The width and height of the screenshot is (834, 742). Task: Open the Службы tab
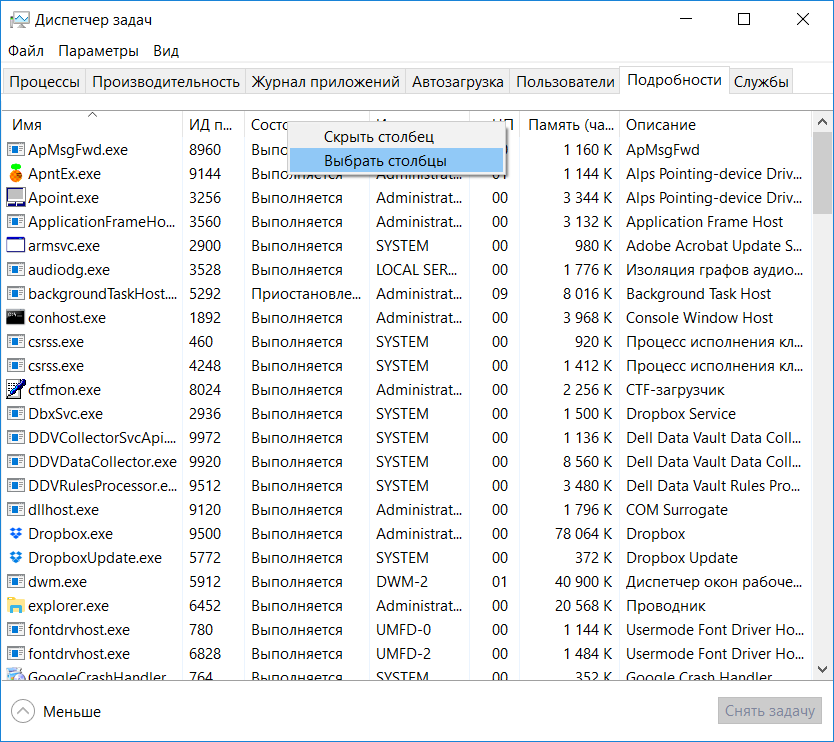pyautogui.click(x=761, y=82)
